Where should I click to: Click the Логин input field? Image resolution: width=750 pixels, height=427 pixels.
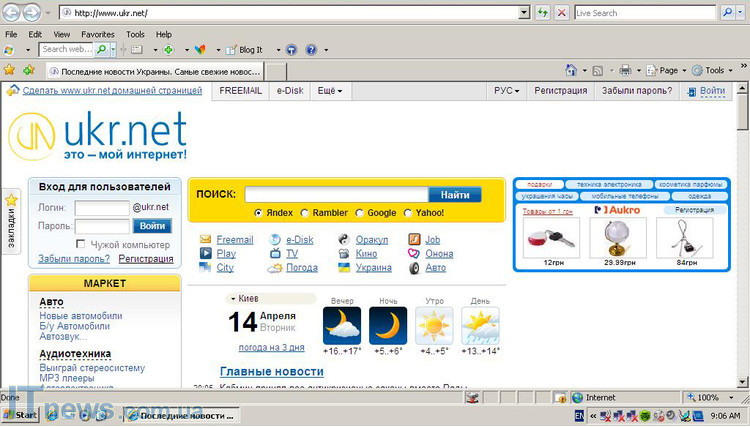101,208
